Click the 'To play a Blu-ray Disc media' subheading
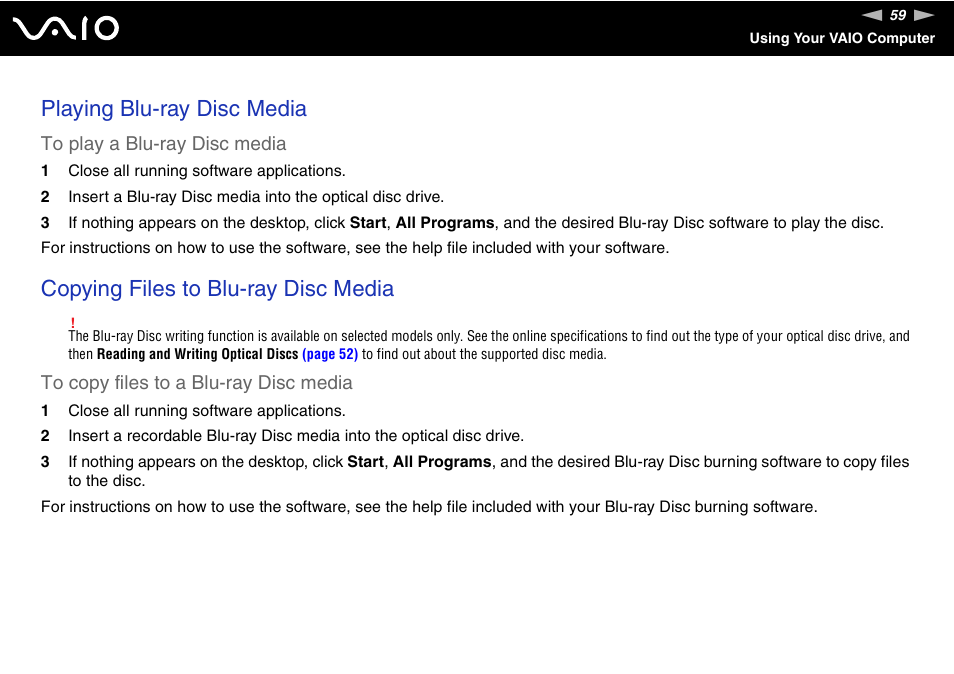 pos(163,144)
